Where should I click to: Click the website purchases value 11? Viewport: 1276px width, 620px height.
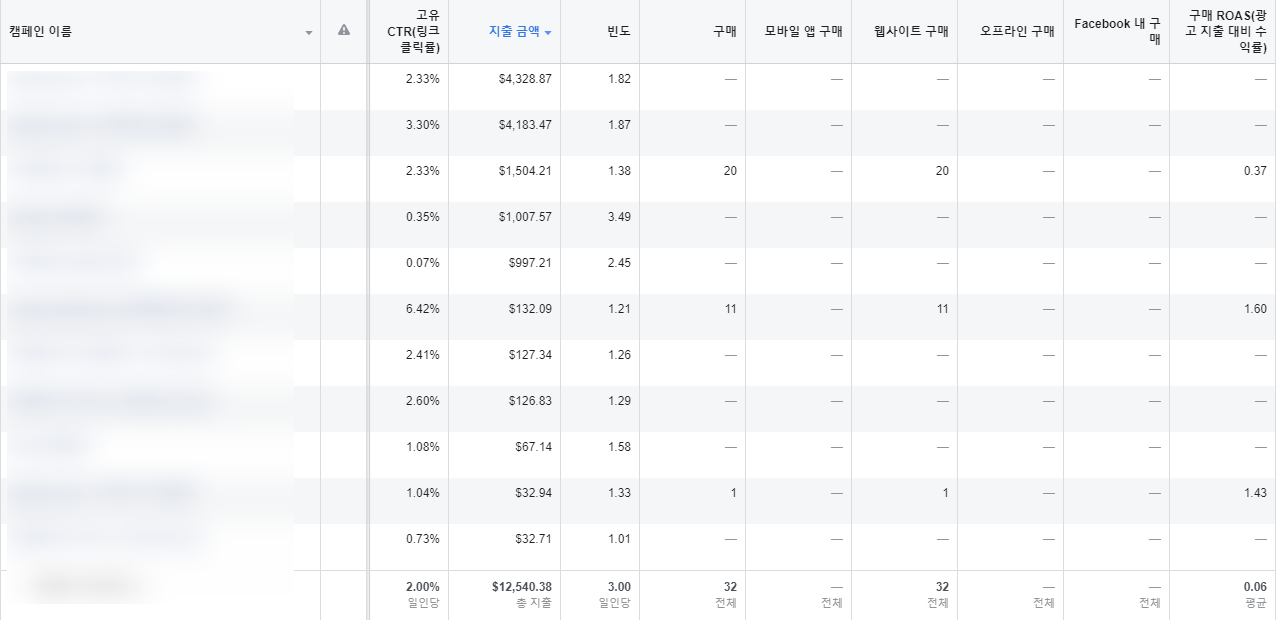(x=940, y=309)
